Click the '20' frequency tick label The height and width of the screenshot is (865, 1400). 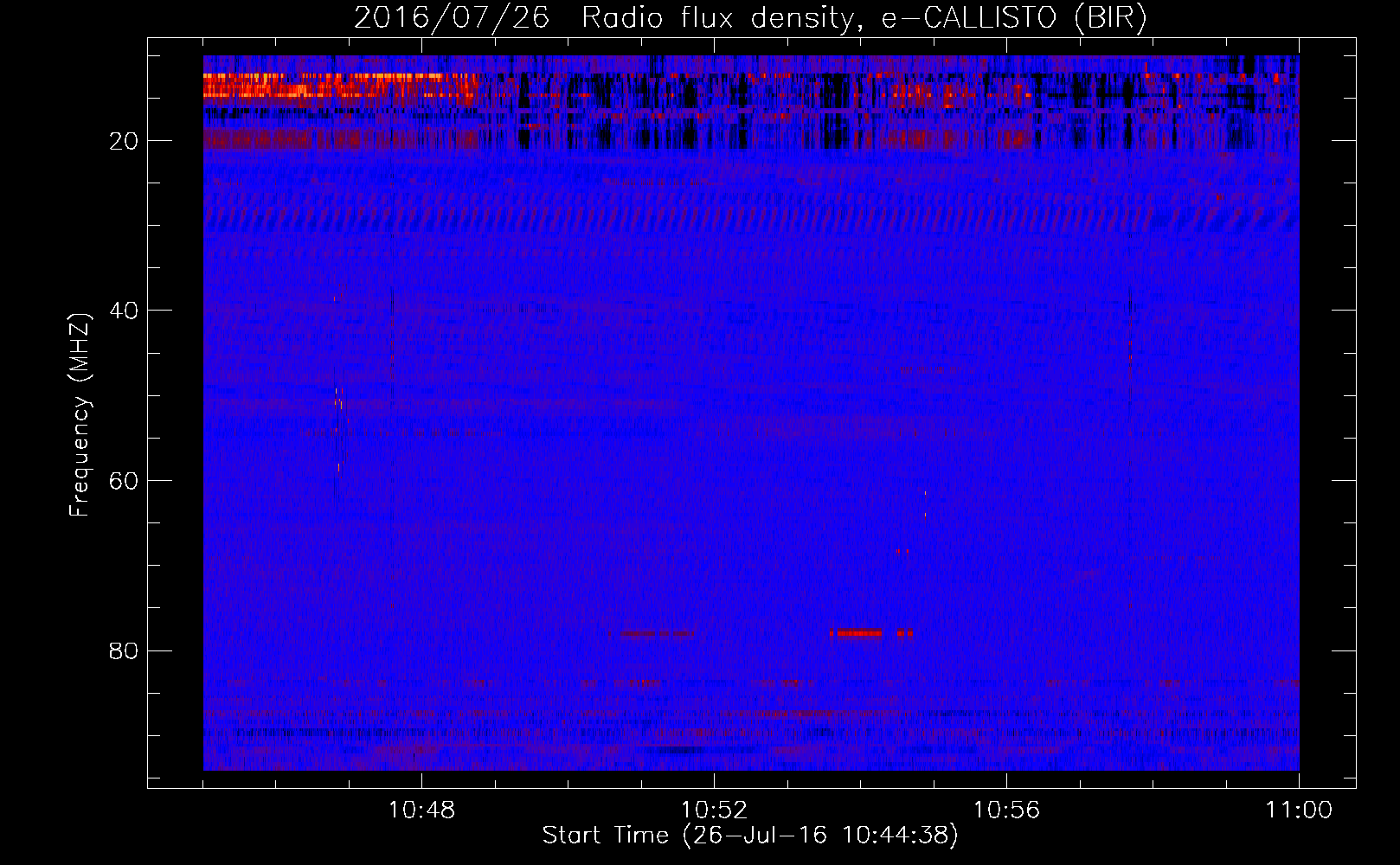tap(124, 141)
